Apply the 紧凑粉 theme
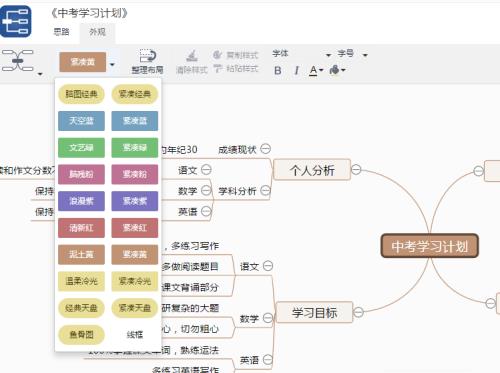This screenshot has width=500, height=373. [x=135, y=174]
